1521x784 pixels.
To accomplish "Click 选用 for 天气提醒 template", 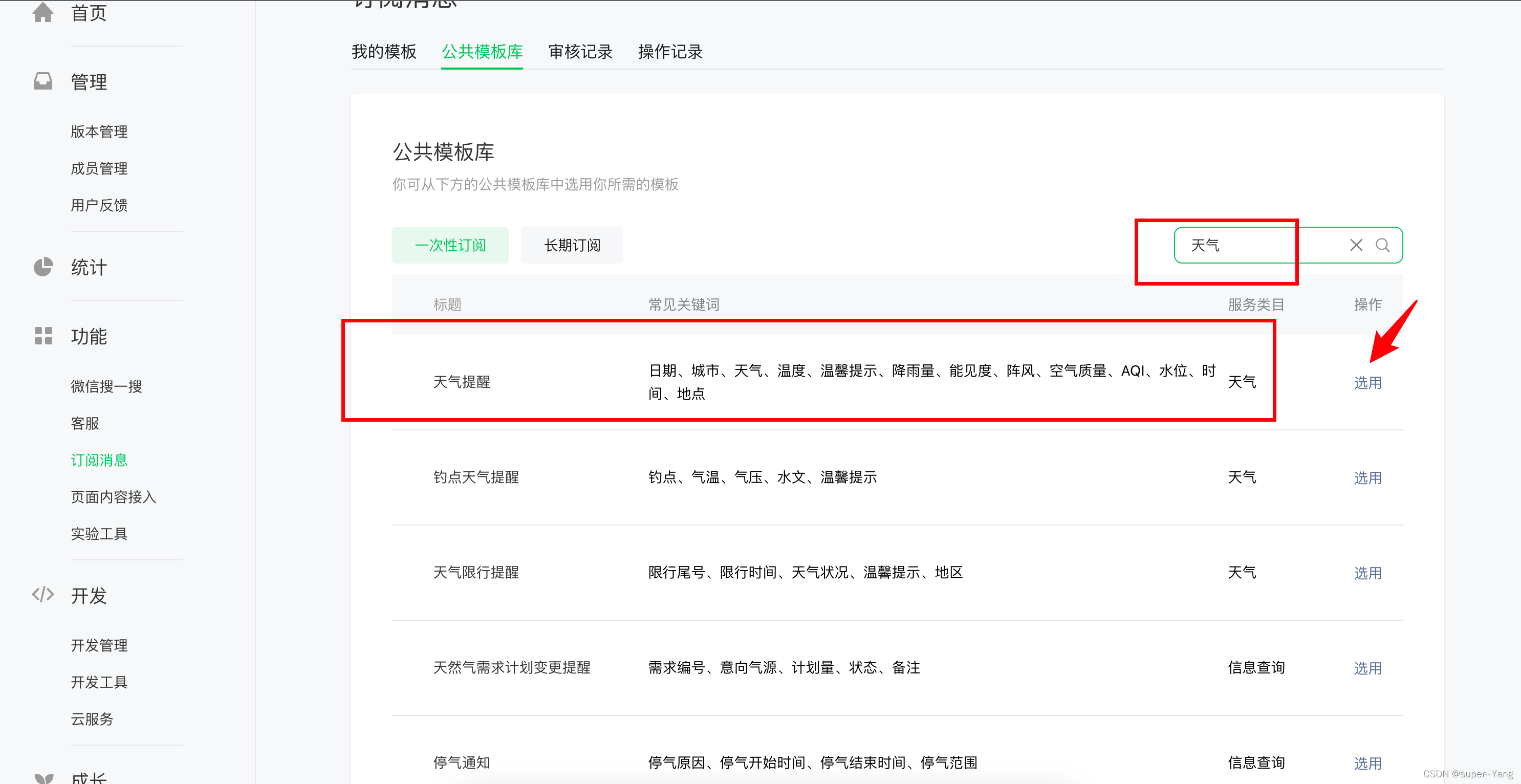I will pos(1367,383).
